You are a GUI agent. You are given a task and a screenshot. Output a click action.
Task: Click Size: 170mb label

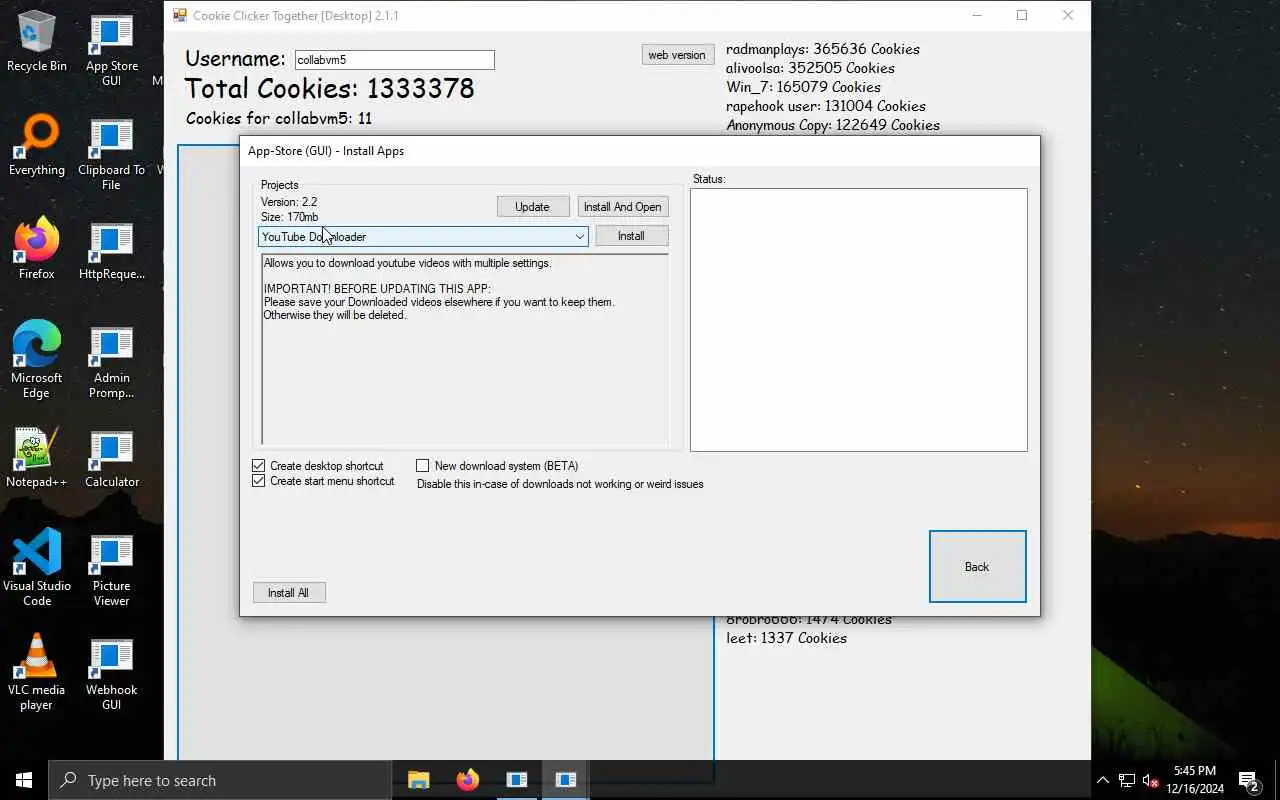click(x=289, y=217)
